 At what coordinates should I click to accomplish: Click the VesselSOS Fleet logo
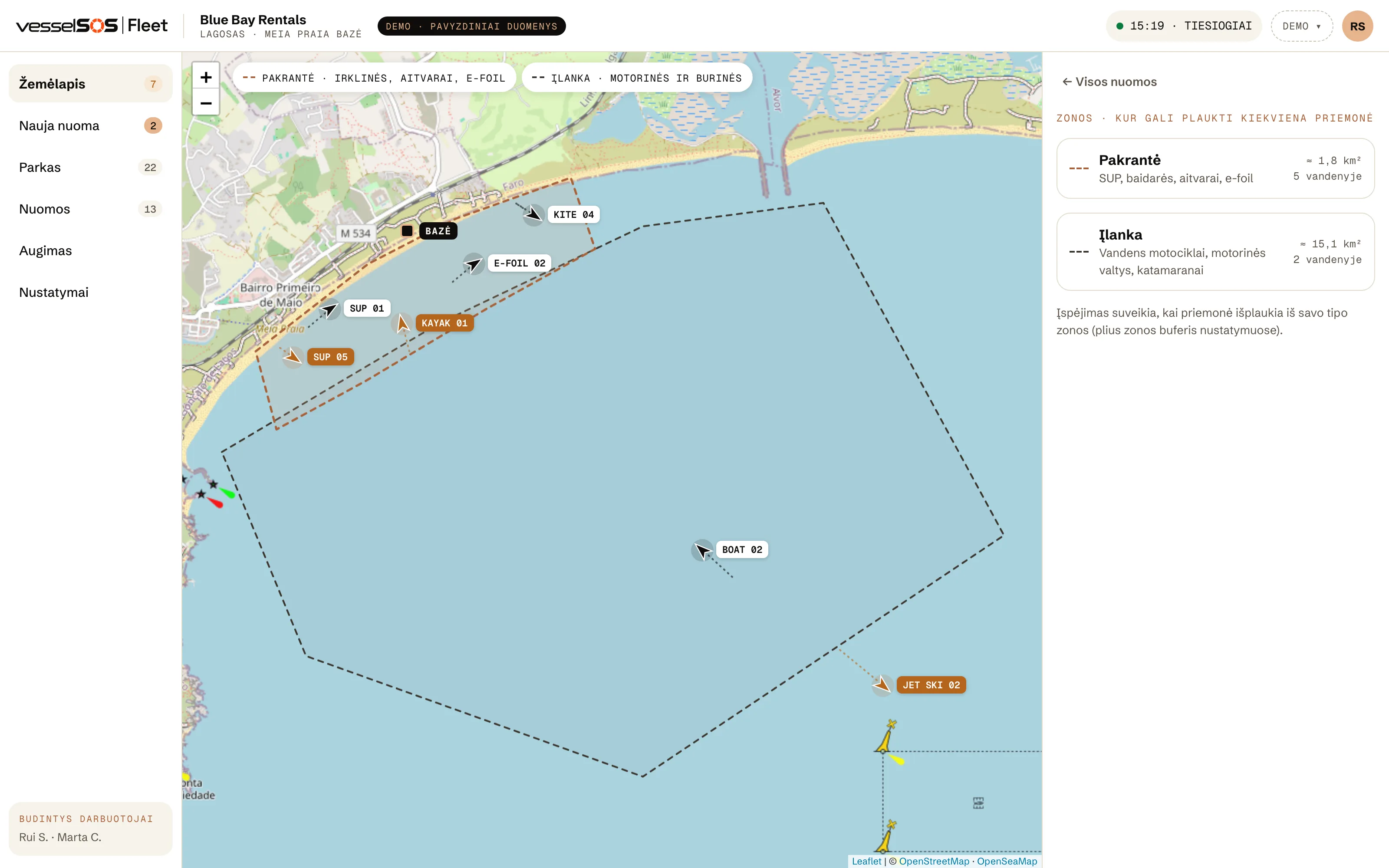92,26
